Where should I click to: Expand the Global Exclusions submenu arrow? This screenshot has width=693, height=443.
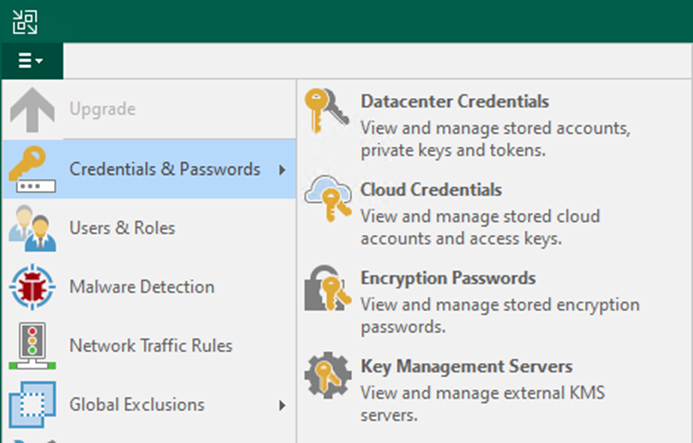282,405
